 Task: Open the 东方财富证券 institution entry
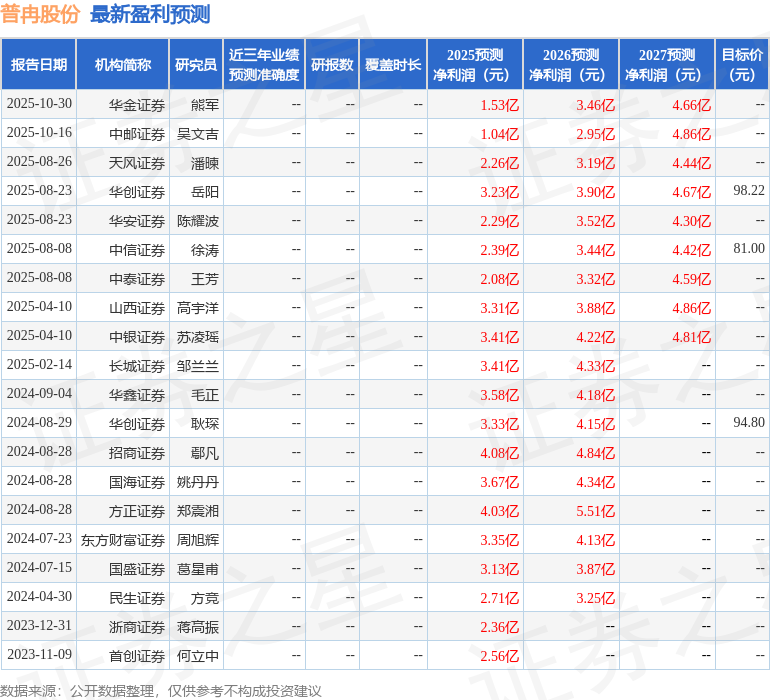123,540
